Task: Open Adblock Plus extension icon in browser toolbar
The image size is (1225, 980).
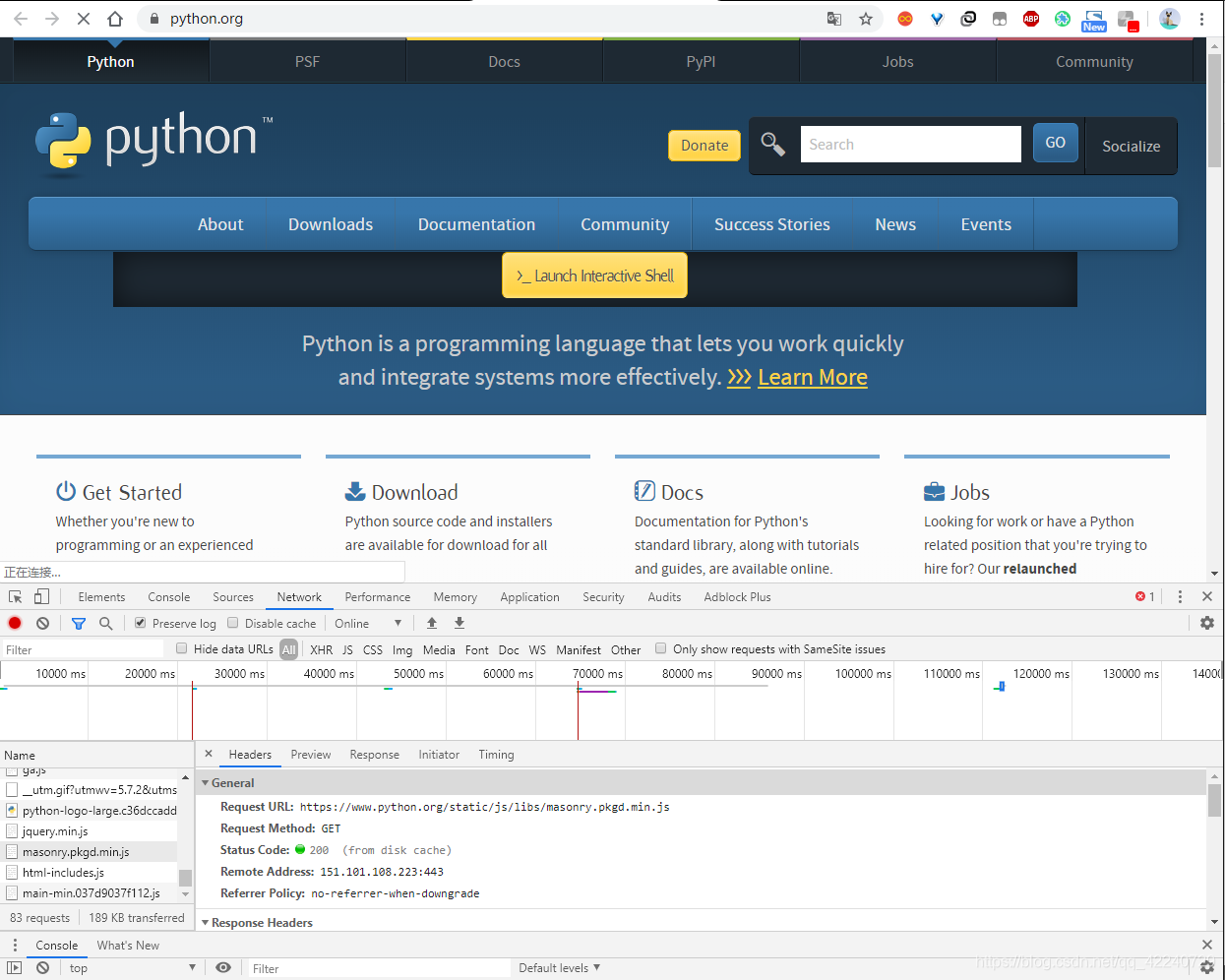Action: [x=1031, y=19]
